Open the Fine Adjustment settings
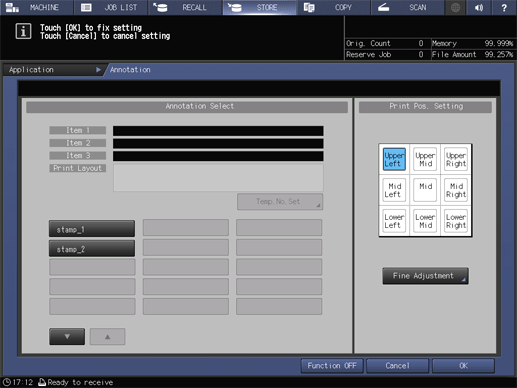The image size is (517, 388). tap(425, 276)
